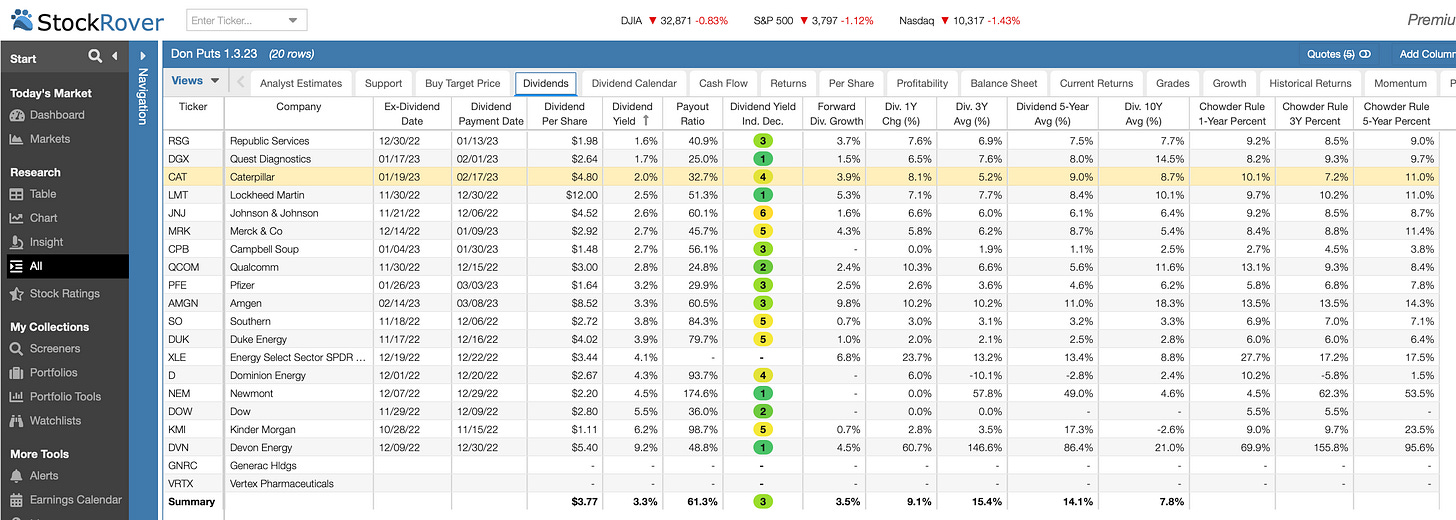Open the Buy Target Price tab
1456x520 pixels.
pyautogui.click(x=462, y=84)
